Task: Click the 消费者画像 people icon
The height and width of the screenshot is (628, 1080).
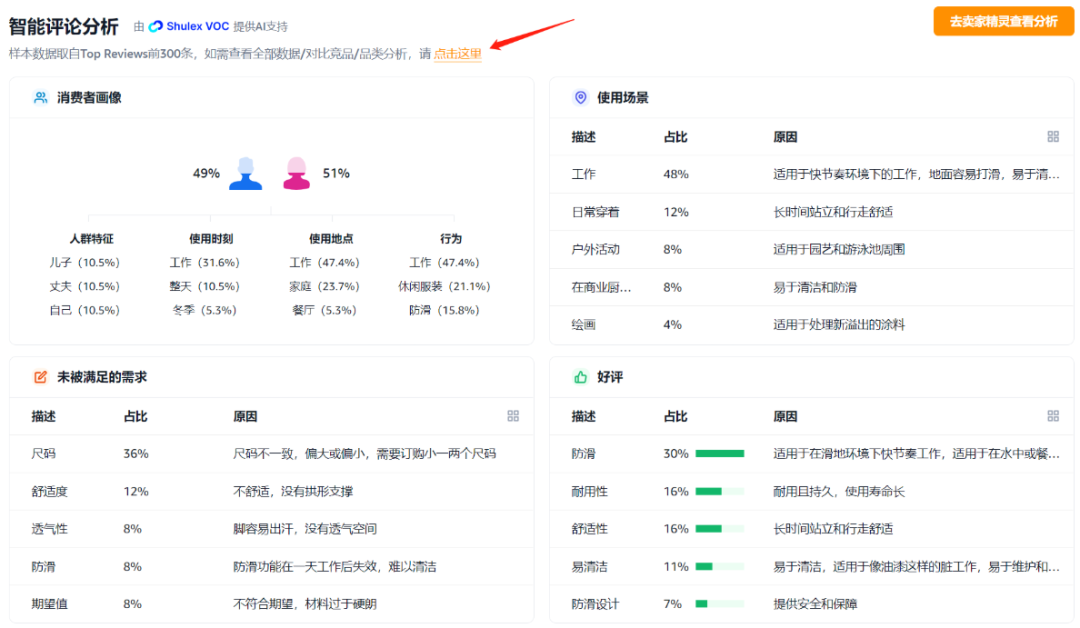Action: (x=41, y=97)
